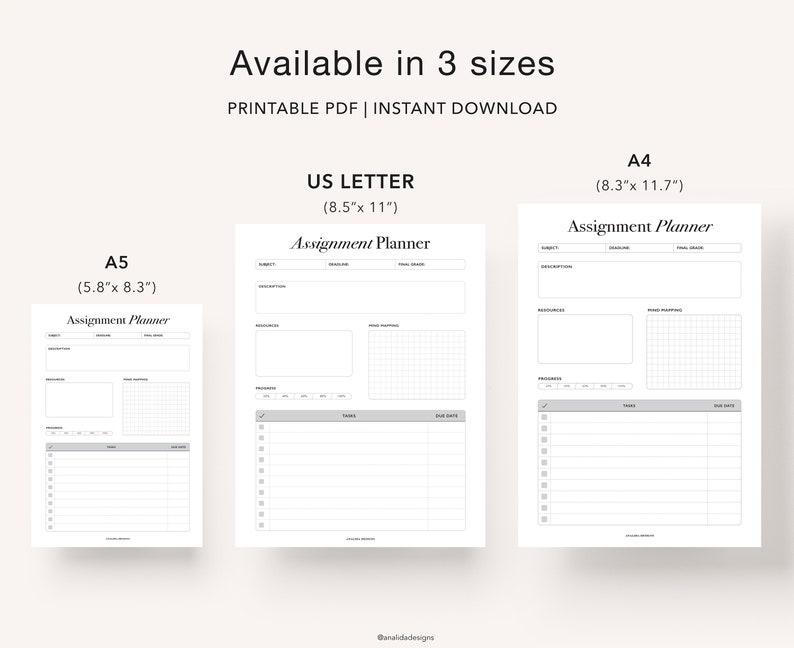This screenshot has width=794, height=648.
Task: Click the progress bar on A4 page
Action: 585,386
